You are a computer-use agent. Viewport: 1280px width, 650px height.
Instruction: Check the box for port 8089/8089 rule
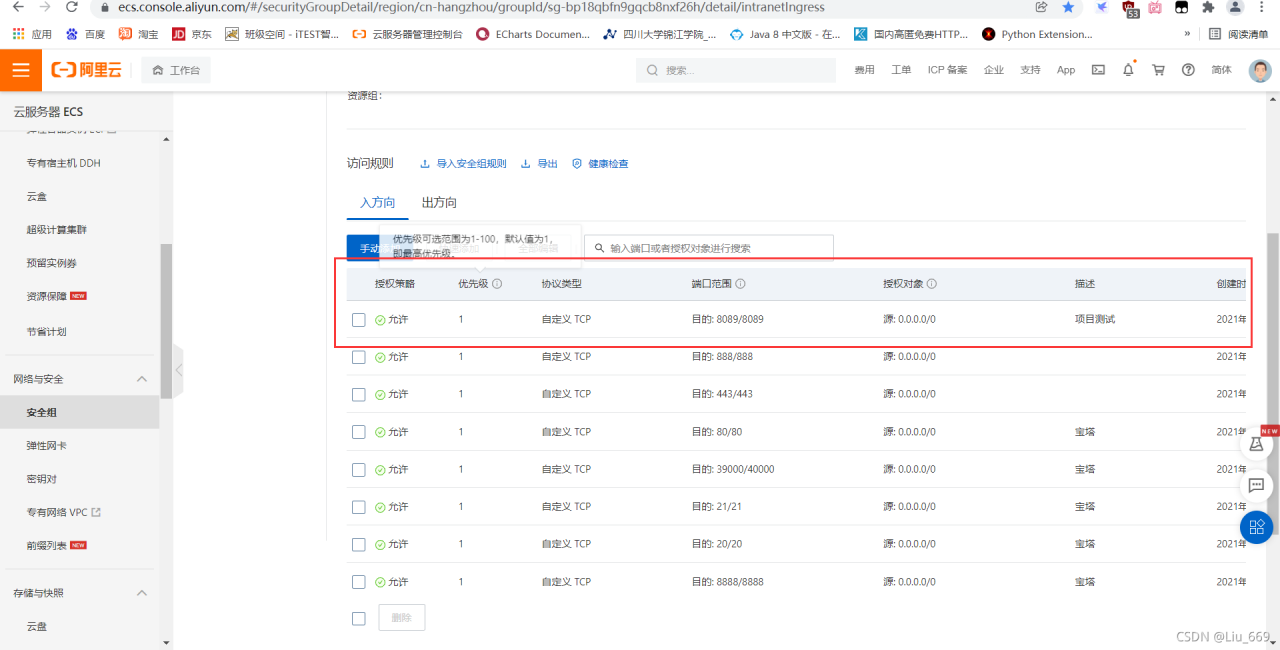pos(359,320)
